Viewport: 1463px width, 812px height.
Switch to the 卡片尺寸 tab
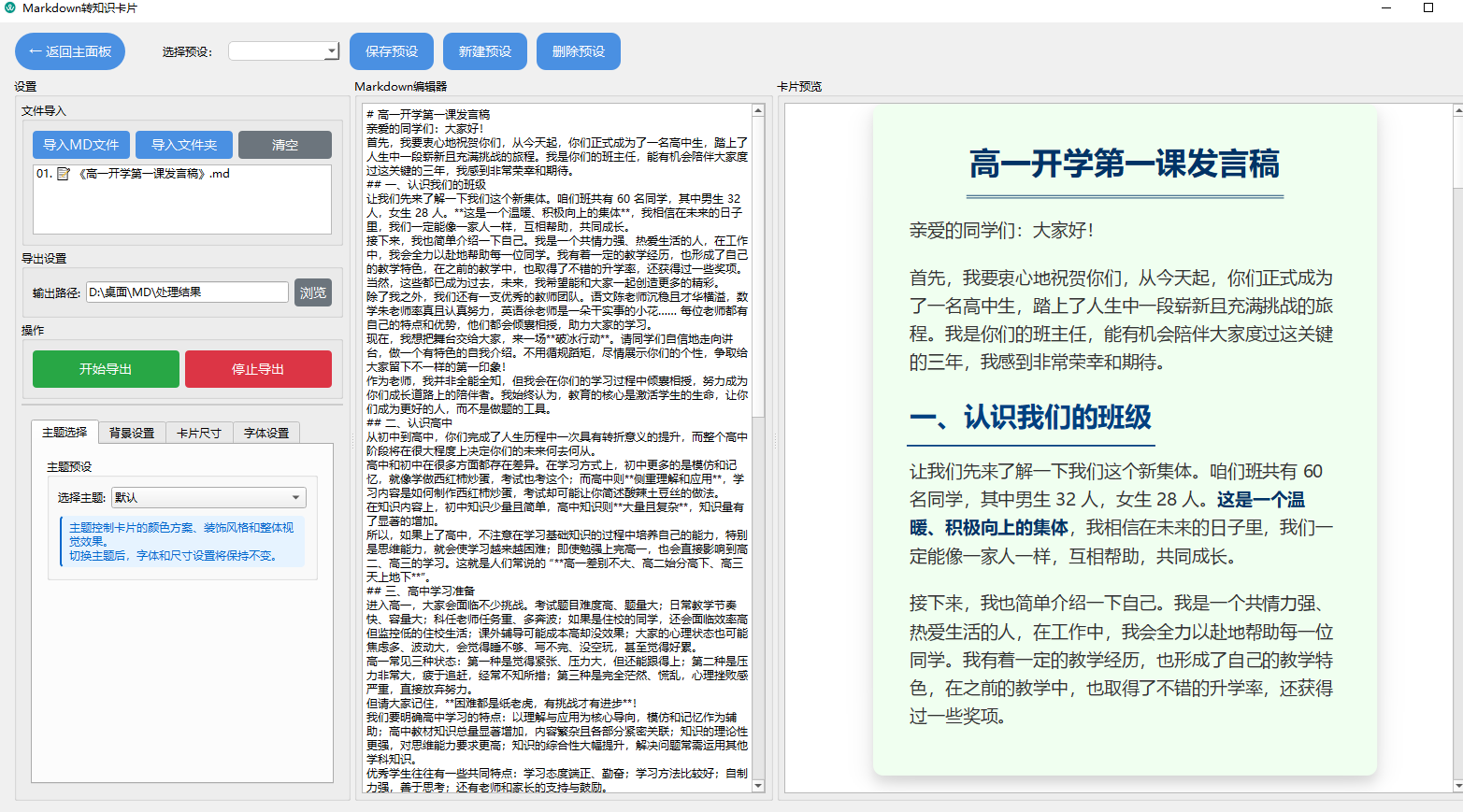199,433
